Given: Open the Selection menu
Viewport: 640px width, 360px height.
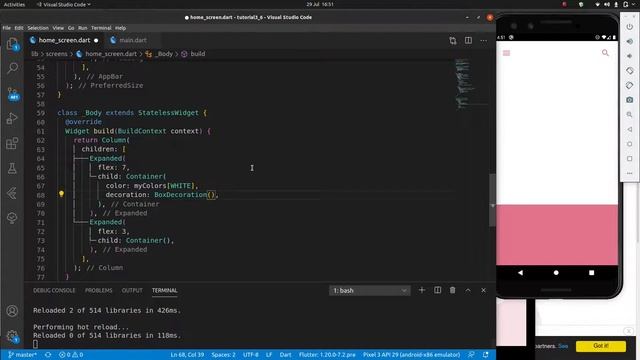Looking at the screenshot, I should point(38,28).
